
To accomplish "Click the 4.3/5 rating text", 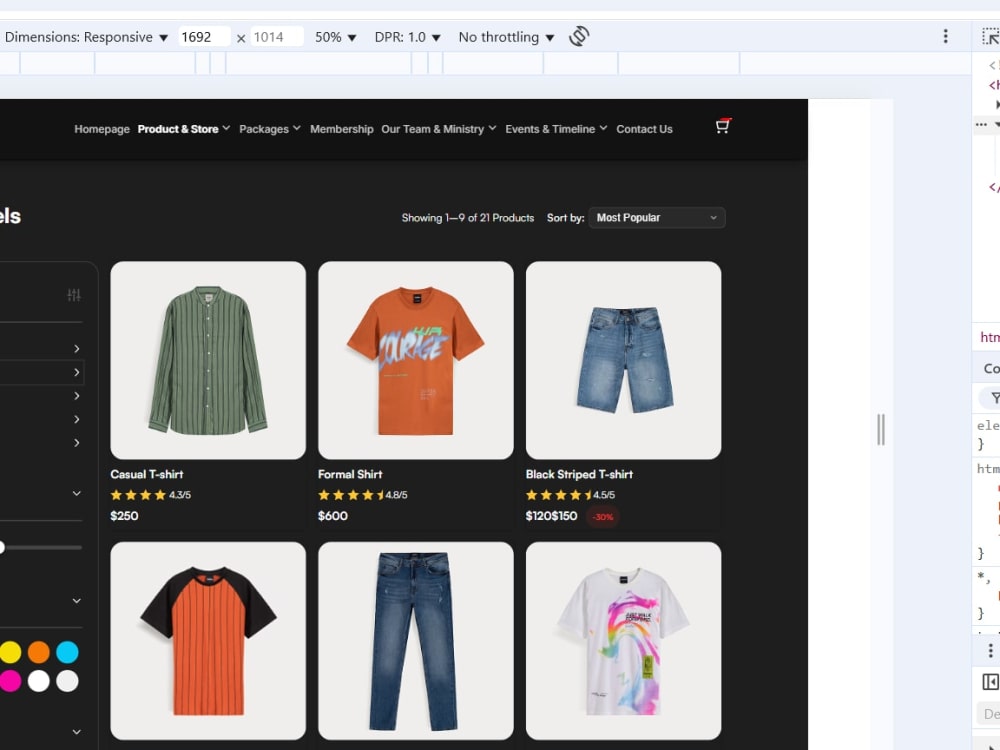I will tap(180, 495).
